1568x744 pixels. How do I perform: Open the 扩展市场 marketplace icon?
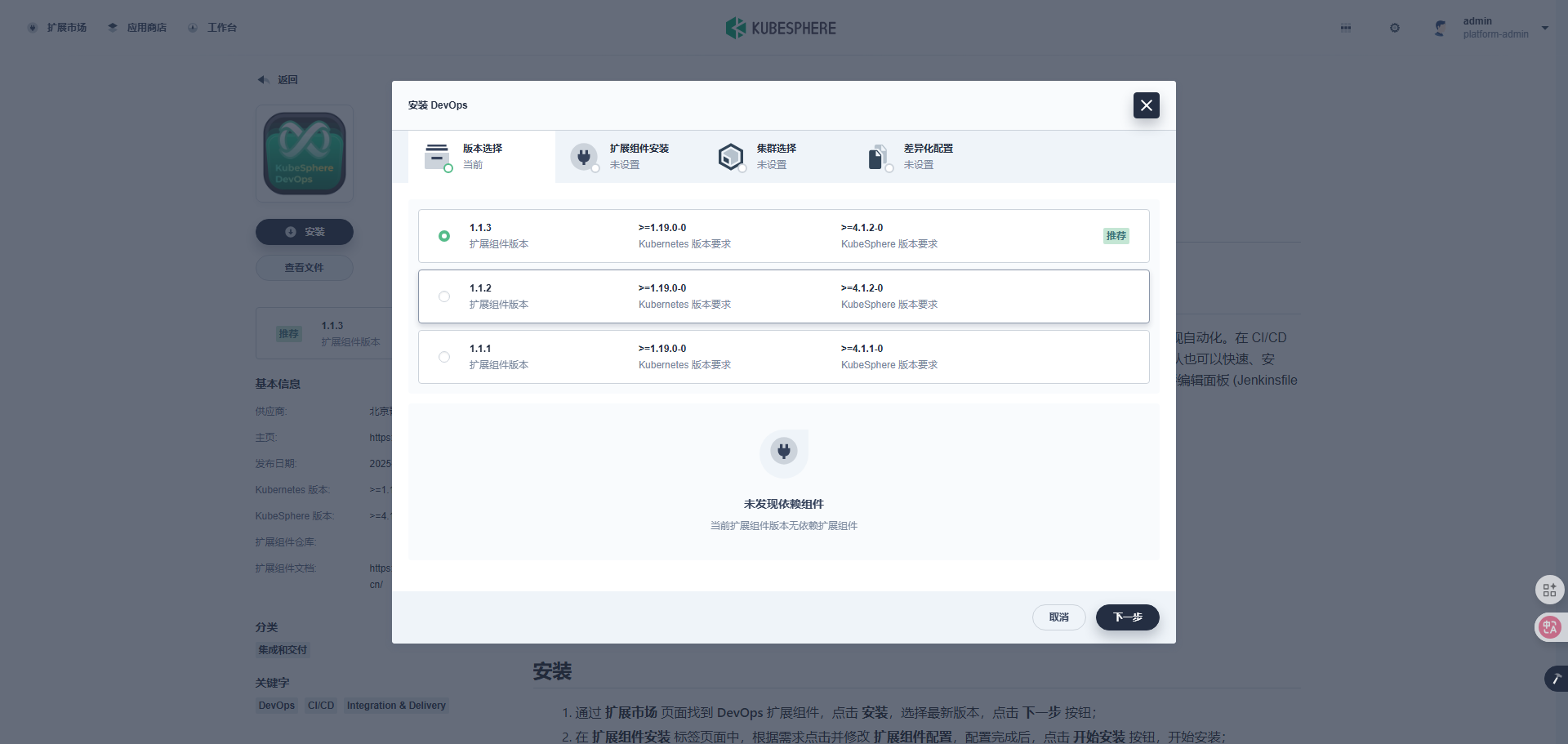(x=33, y=28)
